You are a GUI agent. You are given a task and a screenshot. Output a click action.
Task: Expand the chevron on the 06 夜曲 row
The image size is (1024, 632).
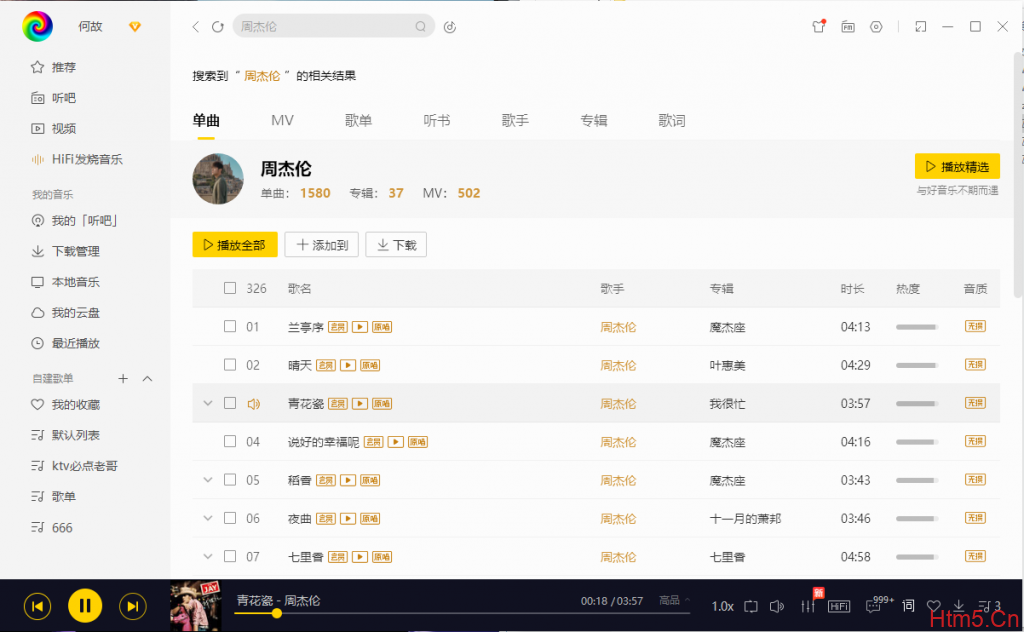click(208, 518)
